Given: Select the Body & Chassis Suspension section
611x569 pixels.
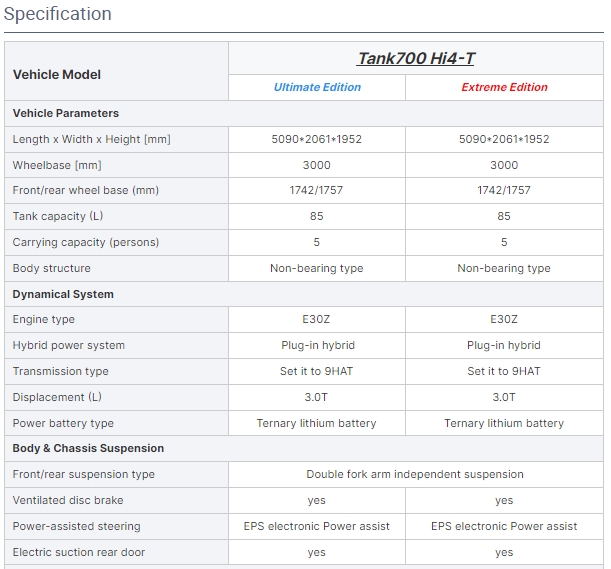Looking at the screenshot, I should coord(88,448).
